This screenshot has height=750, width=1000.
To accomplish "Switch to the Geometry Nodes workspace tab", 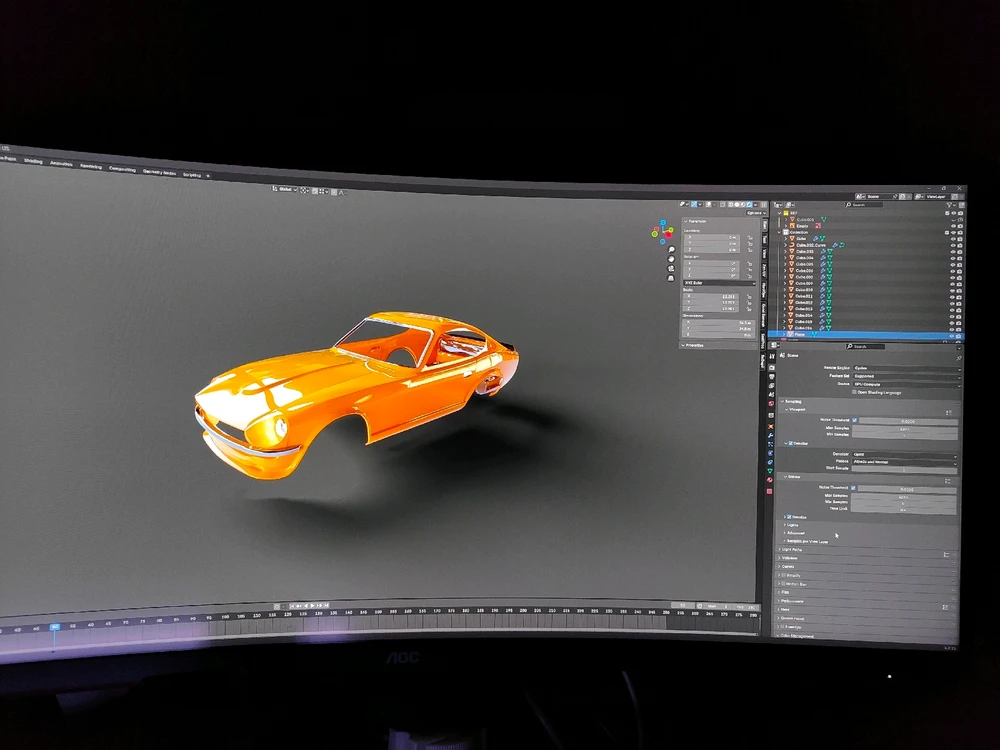I will click(x=158, y=171).
